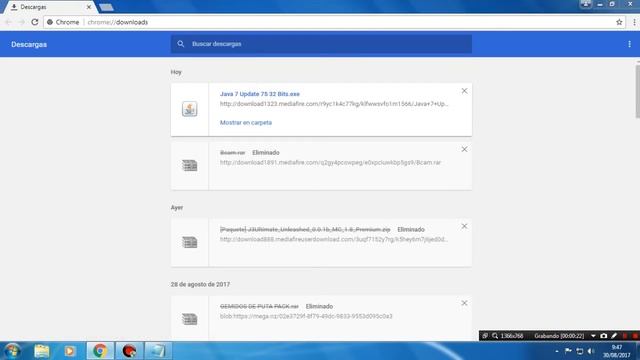Click the Action Center flag icon
The image size is (640, 360).
(x=568, y=351)
